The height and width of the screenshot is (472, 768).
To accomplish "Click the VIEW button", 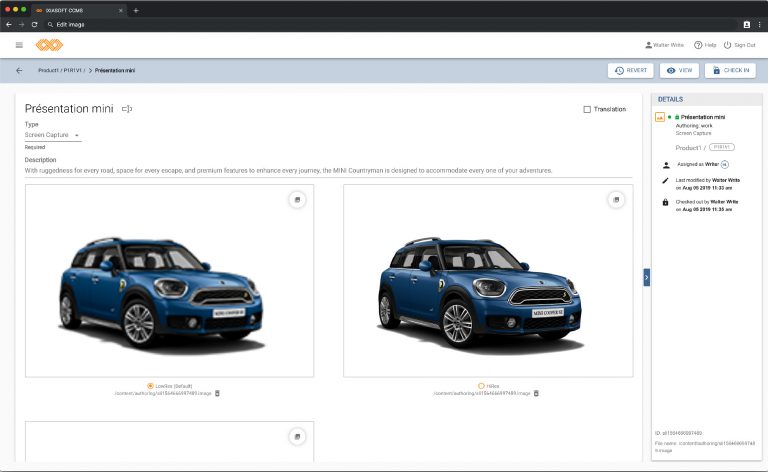I will (x=679, y=71).
